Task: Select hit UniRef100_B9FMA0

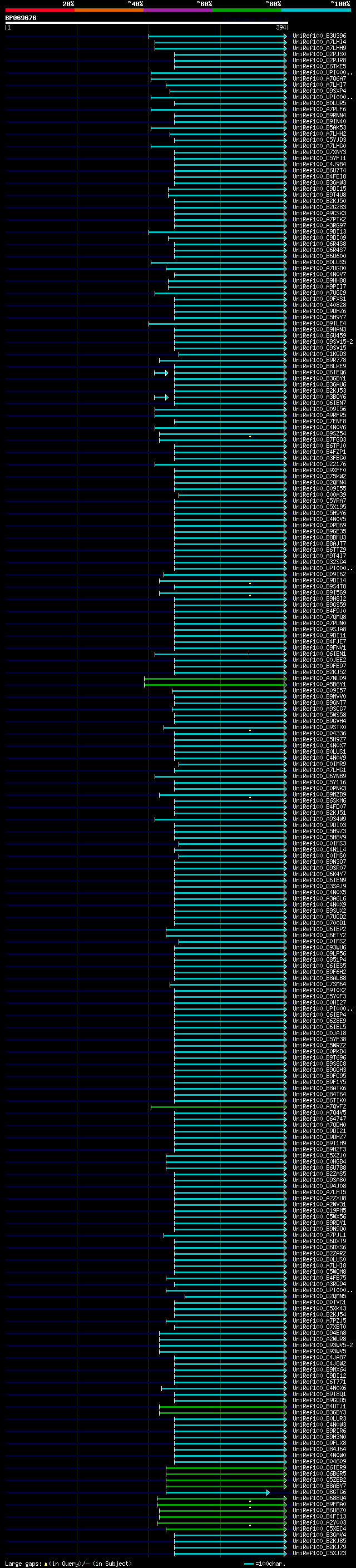Action: [x=319, y=1505]
